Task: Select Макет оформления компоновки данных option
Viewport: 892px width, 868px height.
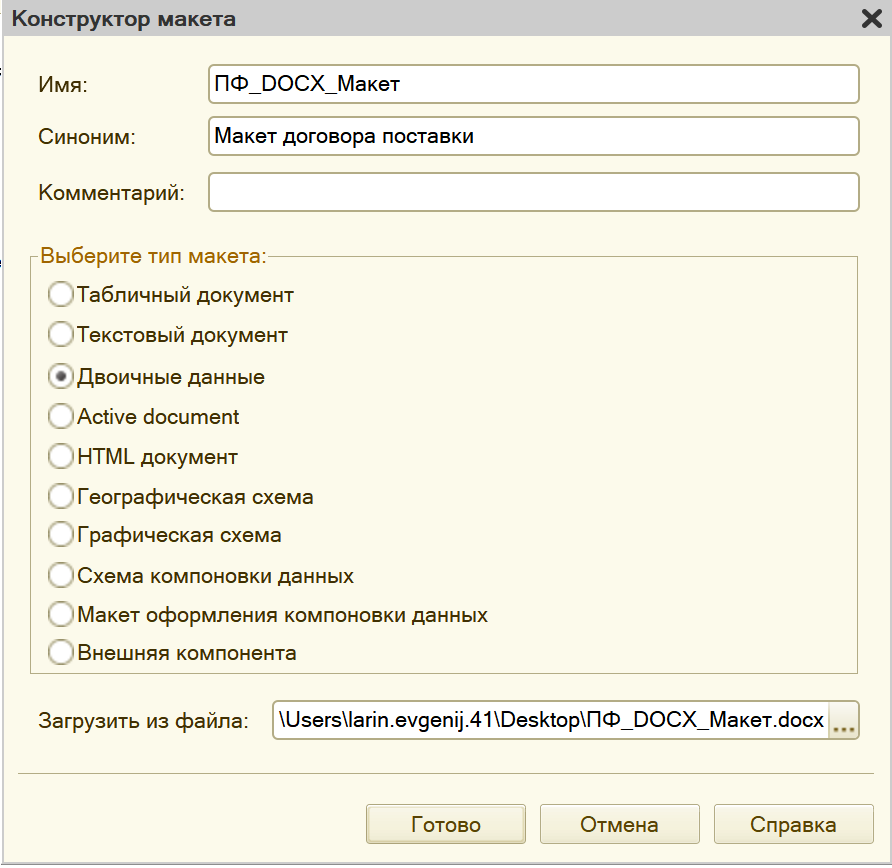Action: point(61,614)
